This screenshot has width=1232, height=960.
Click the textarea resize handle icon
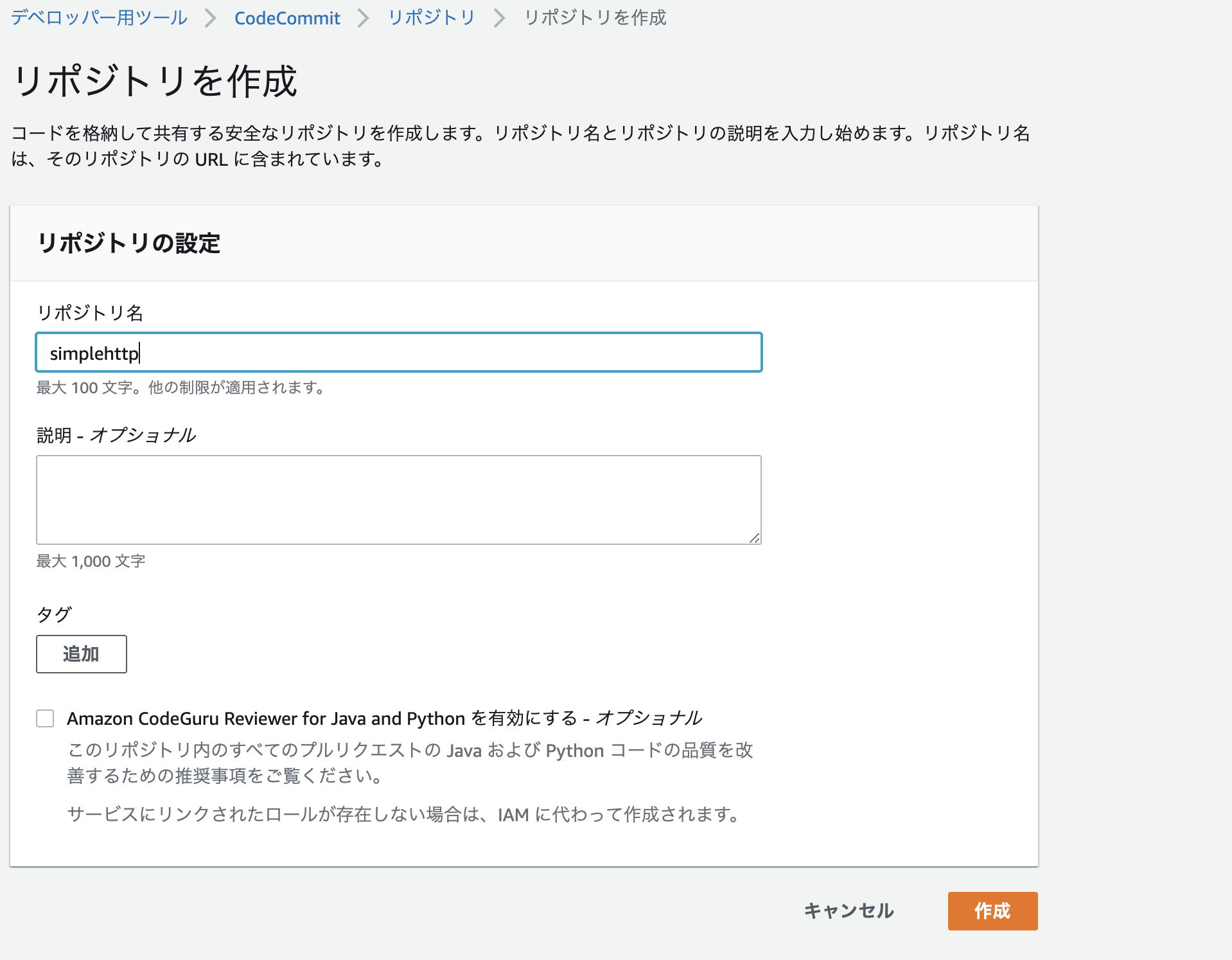pyautogui.click(x=755, y=538)
